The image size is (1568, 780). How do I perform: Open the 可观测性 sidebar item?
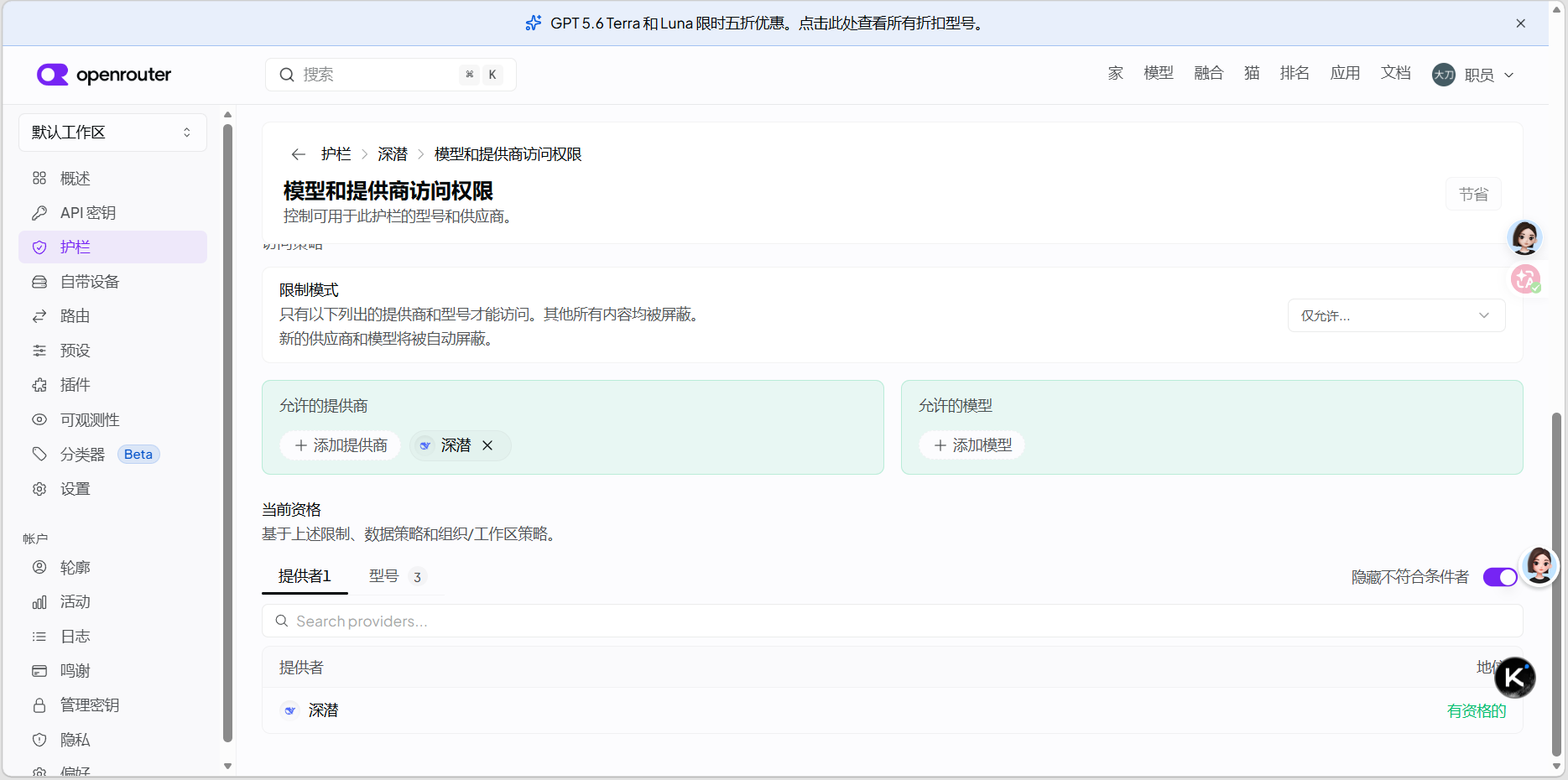click(112, 419)
